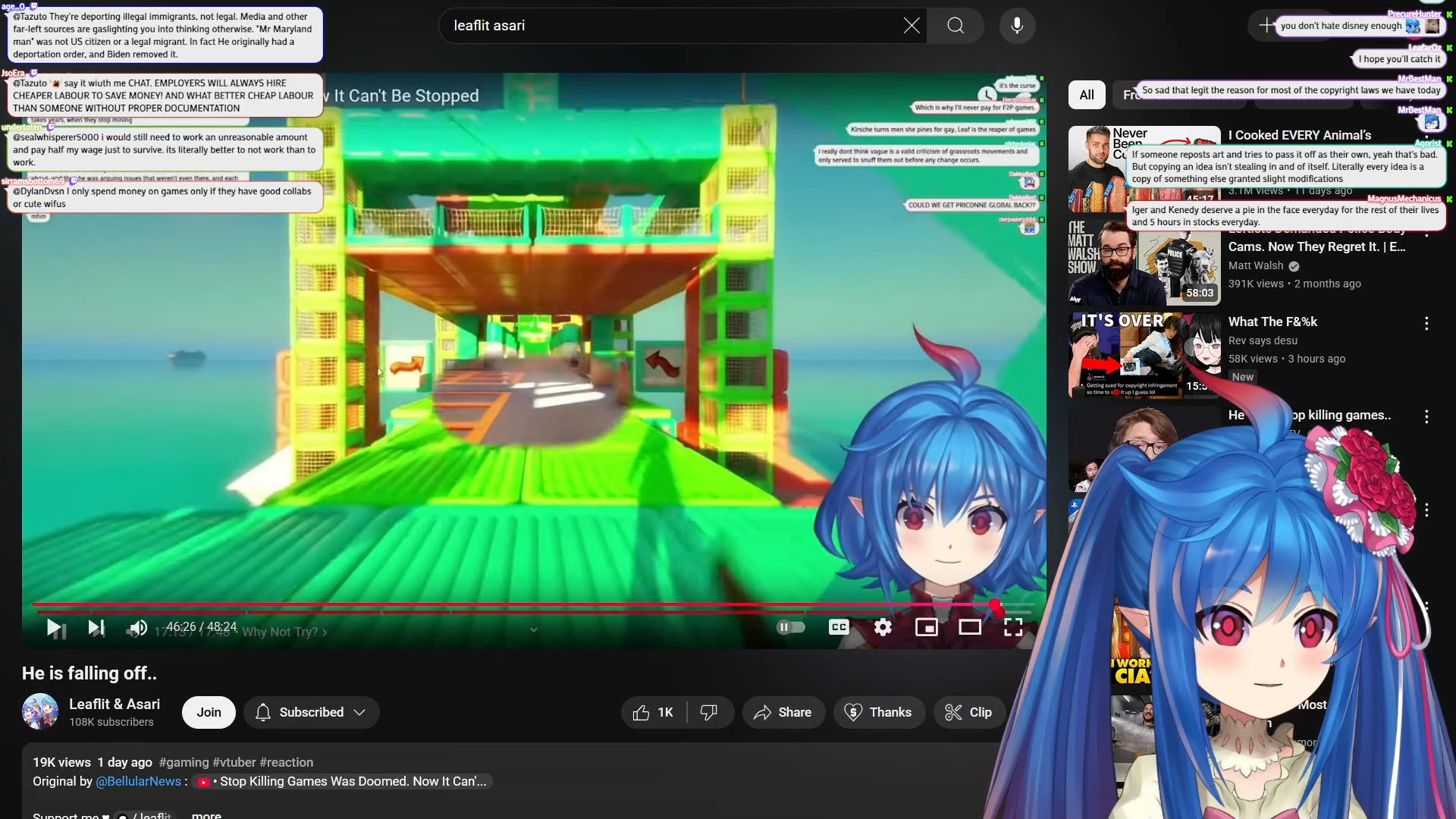Screen dimensions: 1456x819
Task: Open the @BellularNews channel link
Action: (138, 781)
